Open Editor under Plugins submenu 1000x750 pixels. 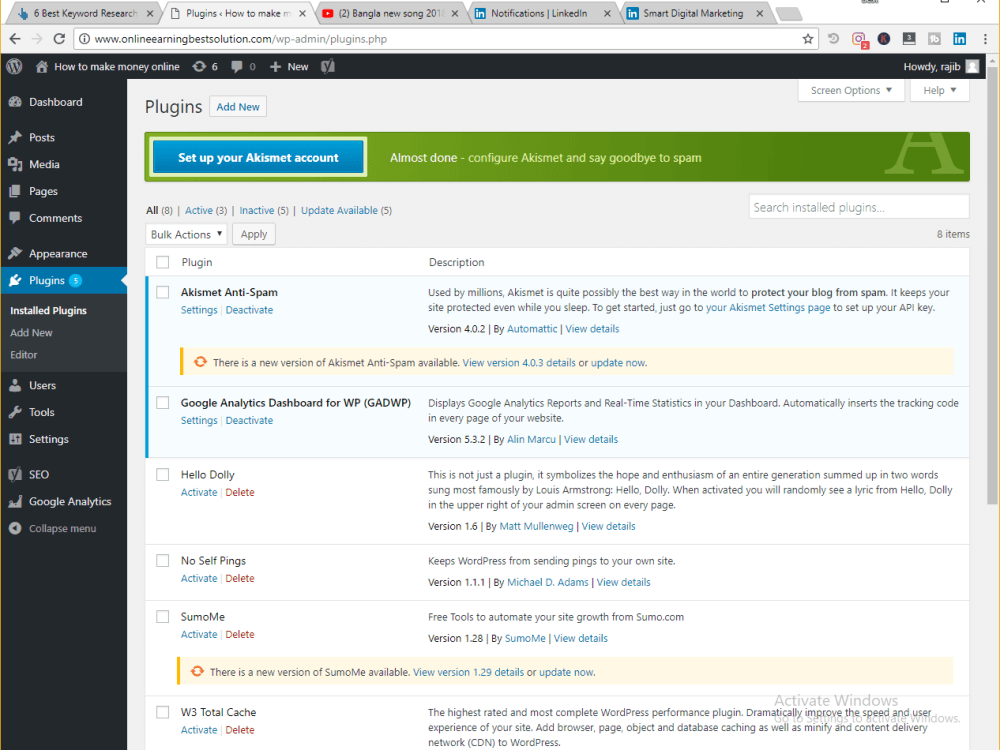click(x=24, y=355)
